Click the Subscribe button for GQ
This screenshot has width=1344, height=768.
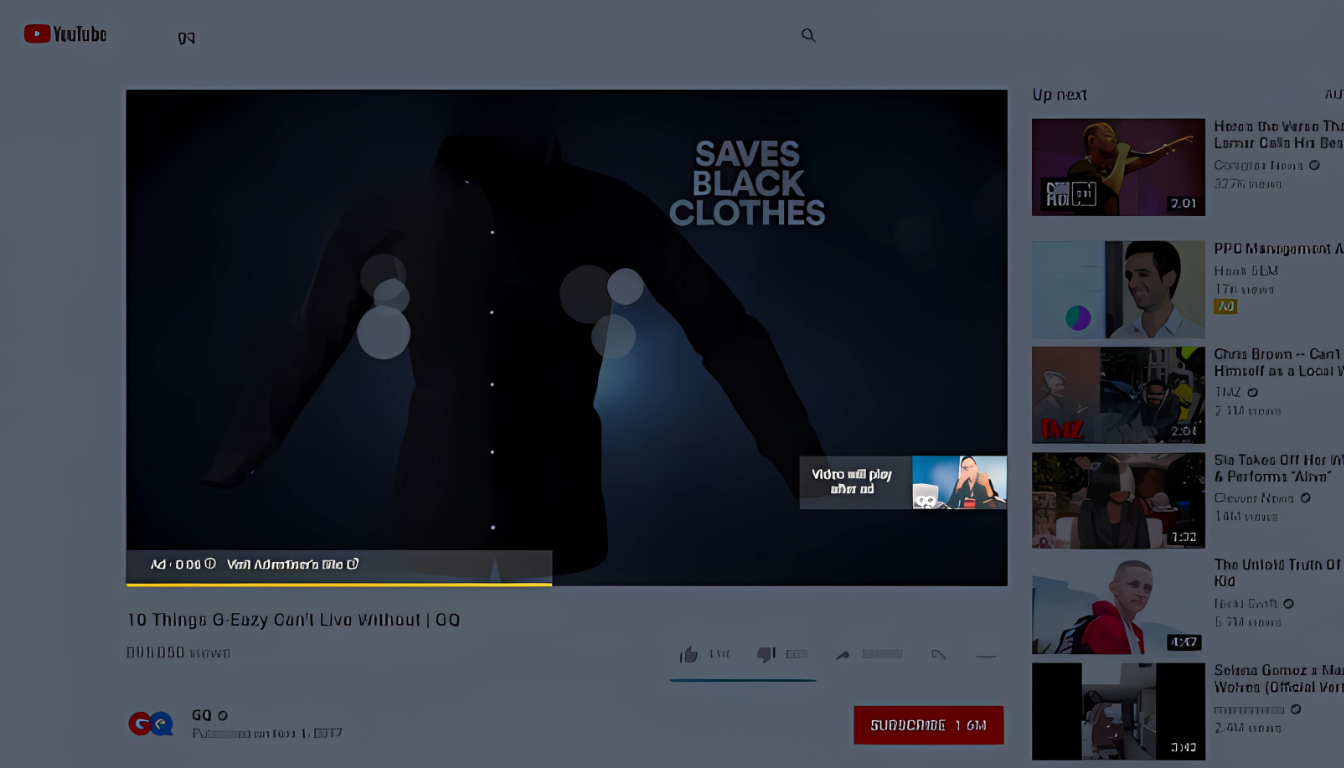click(x=928, y=725)
